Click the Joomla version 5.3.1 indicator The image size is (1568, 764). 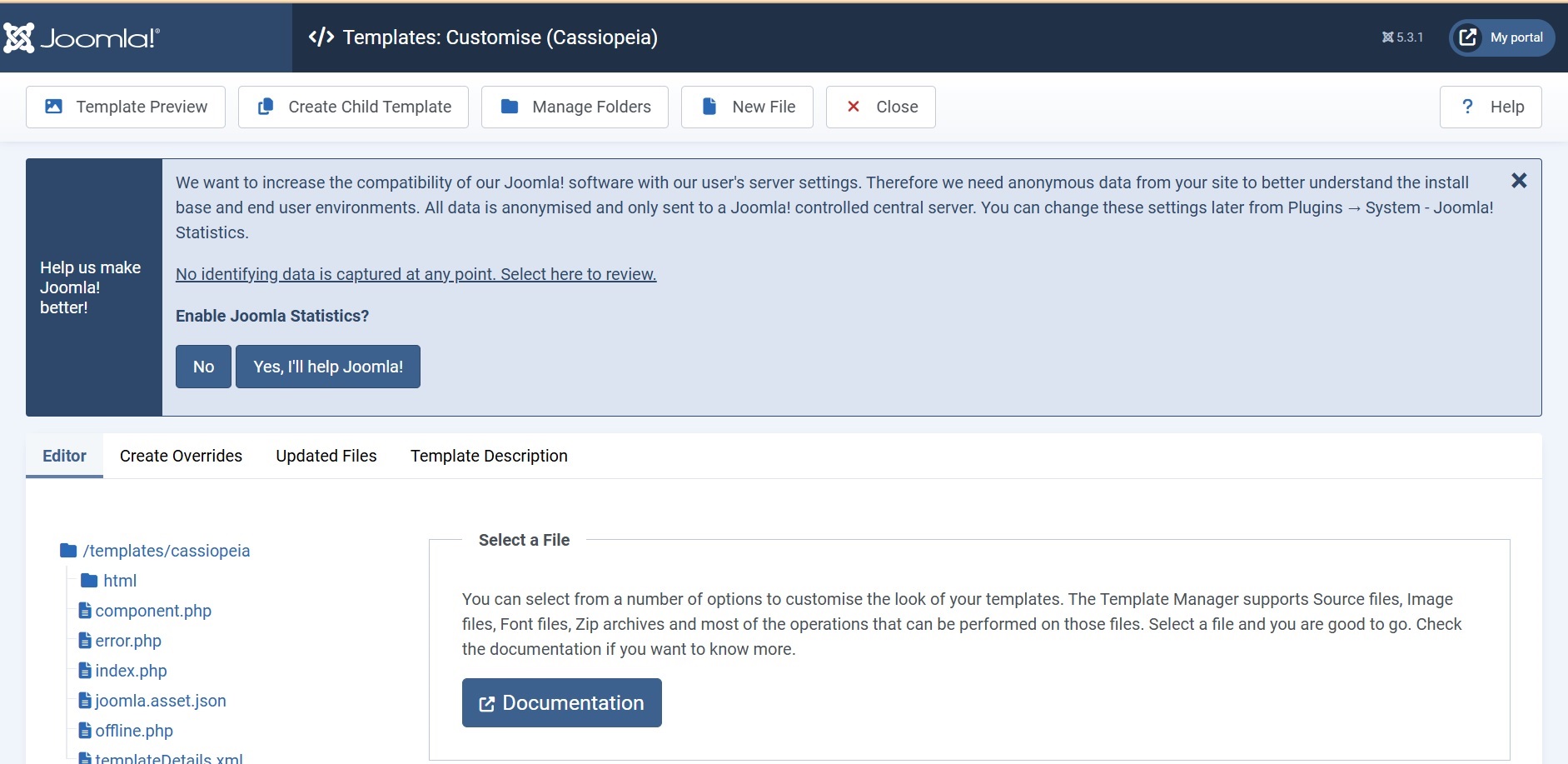[x=1402, y=37]
